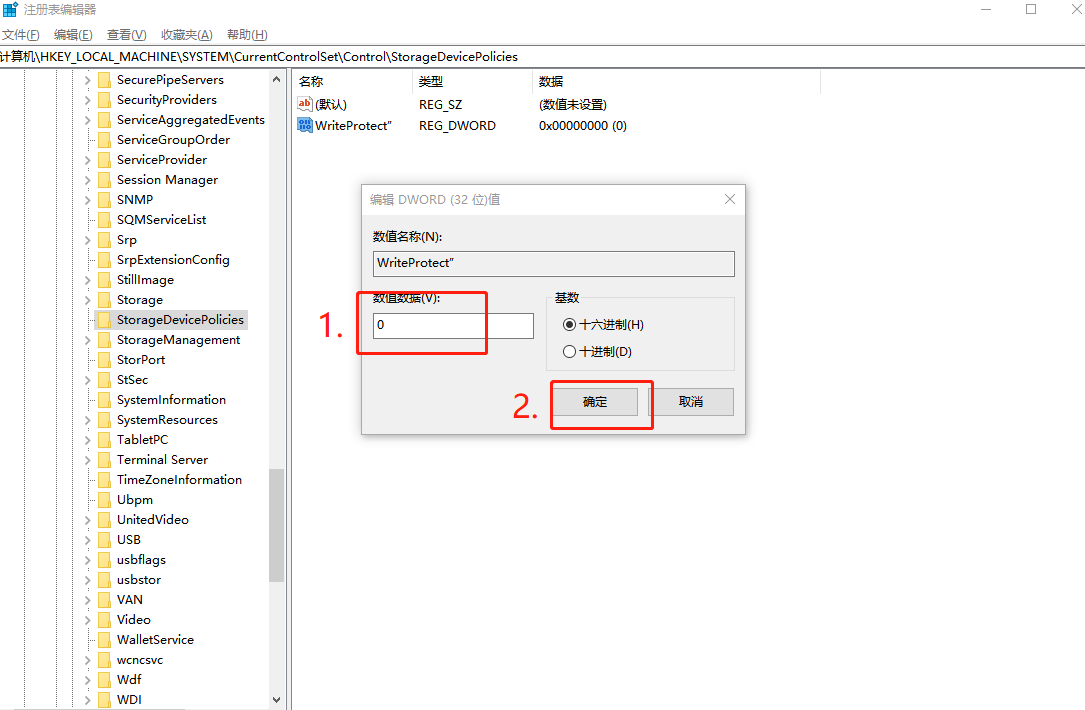Click the Terminal Server folder icon

click(104, 460)
